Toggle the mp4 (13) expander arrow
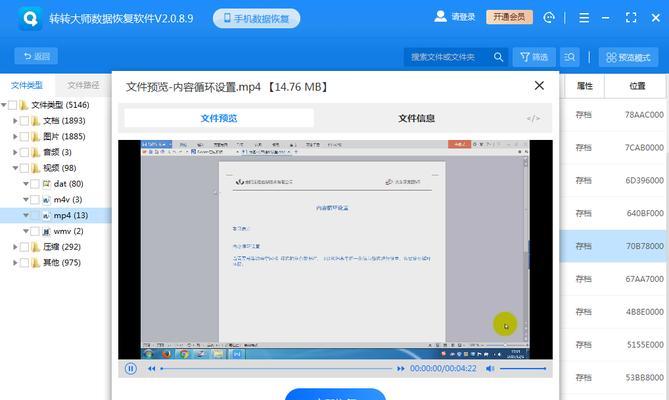 point(26,215)
